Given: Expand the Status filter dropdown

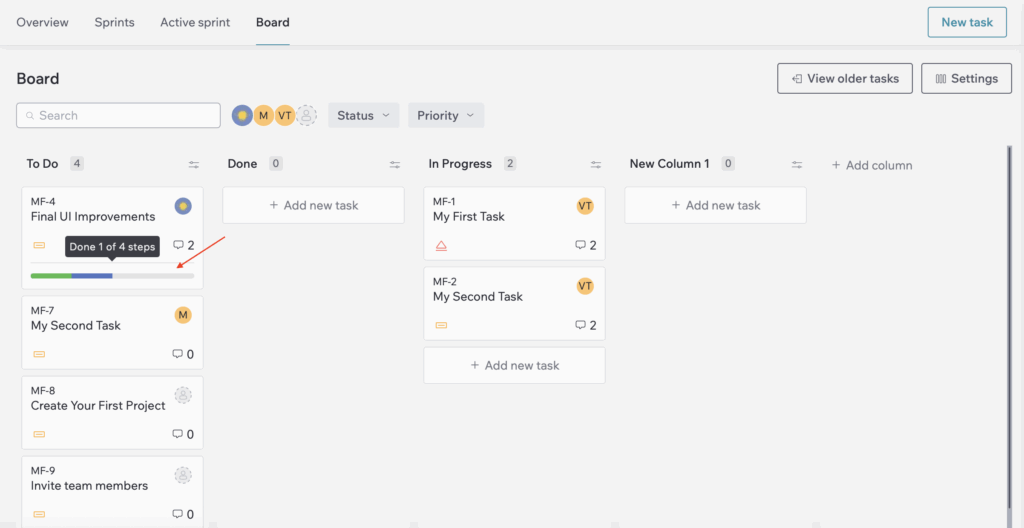Looking at the screenshot, I should click(x=363, y=116).
